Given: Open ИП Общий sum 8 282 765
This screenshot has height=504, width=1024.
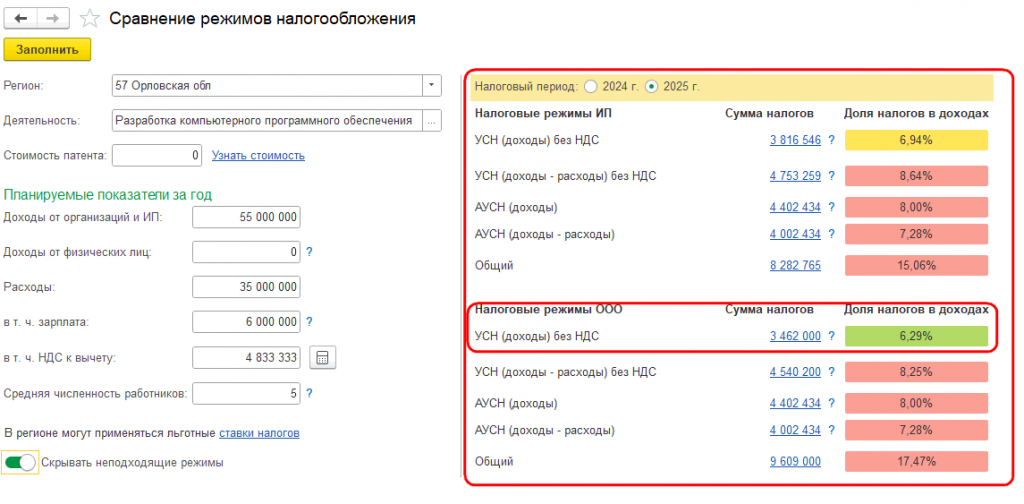Looking at the screenshot, I should tap(795, 265).
